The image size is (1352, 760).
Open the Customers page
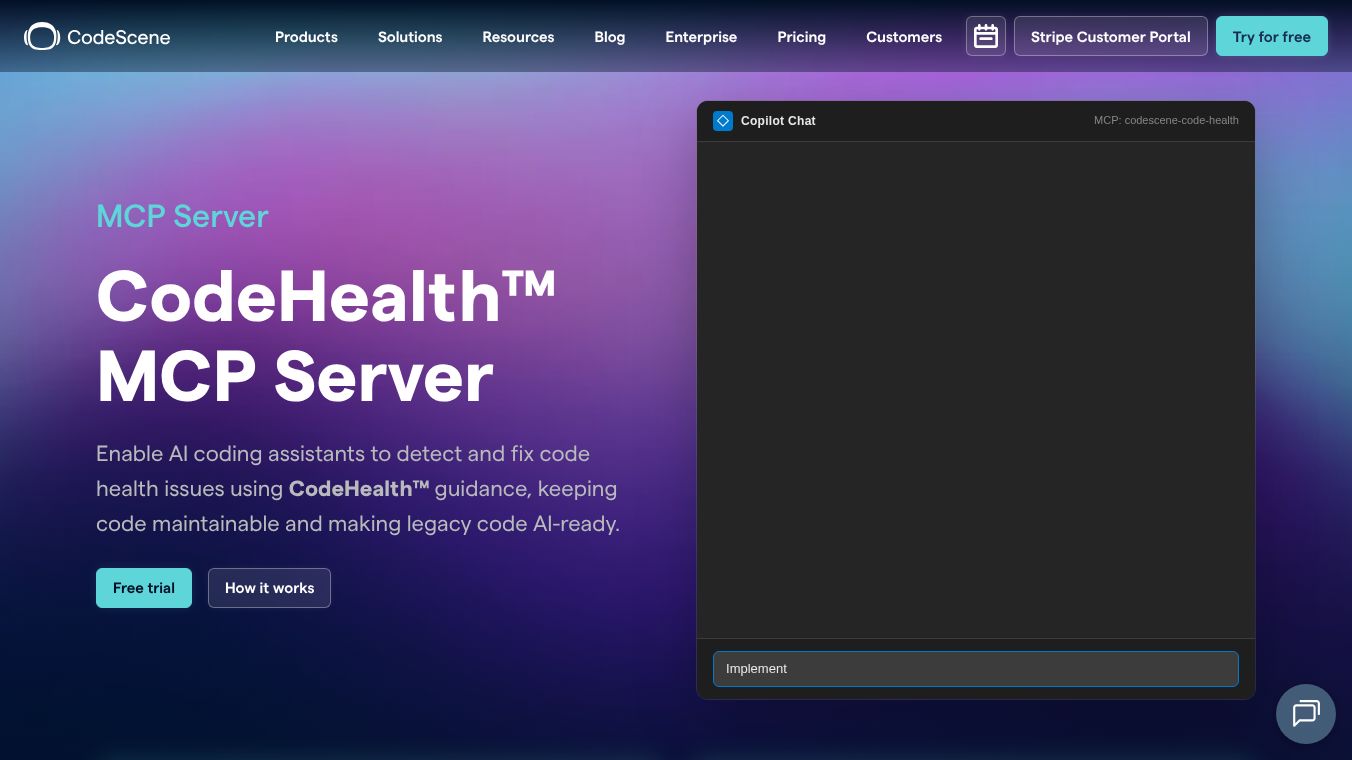click(x=904, y=37)
